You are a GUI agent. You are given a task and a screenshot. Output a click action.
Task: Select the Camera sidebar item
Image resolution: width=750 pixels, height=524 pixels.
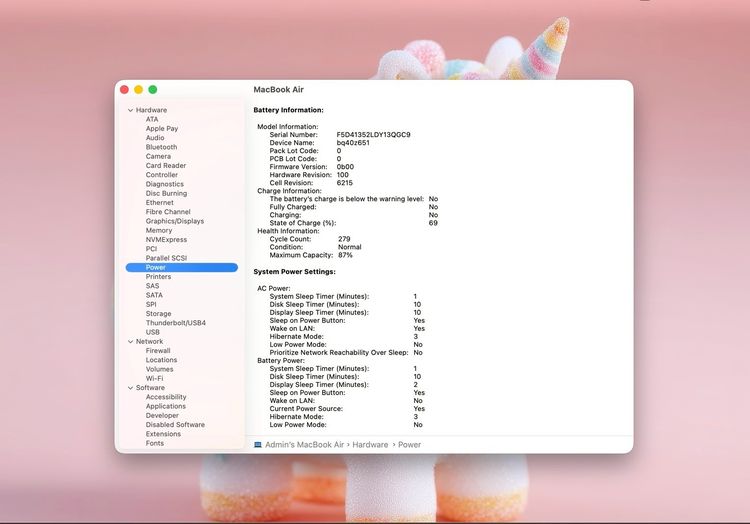158,156
